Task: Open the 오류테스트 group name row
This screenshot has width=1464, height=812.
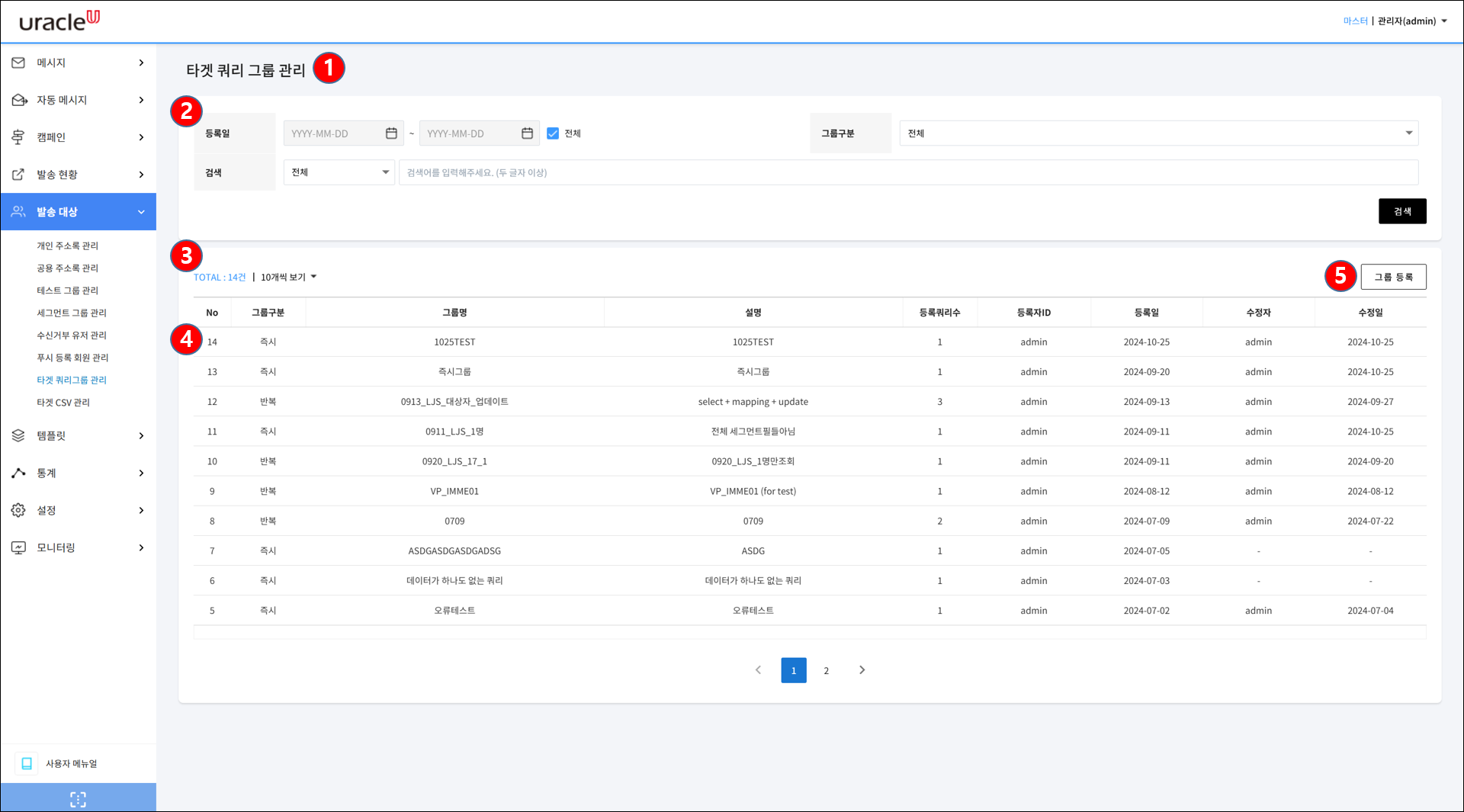Action: [x=454, y=611]
